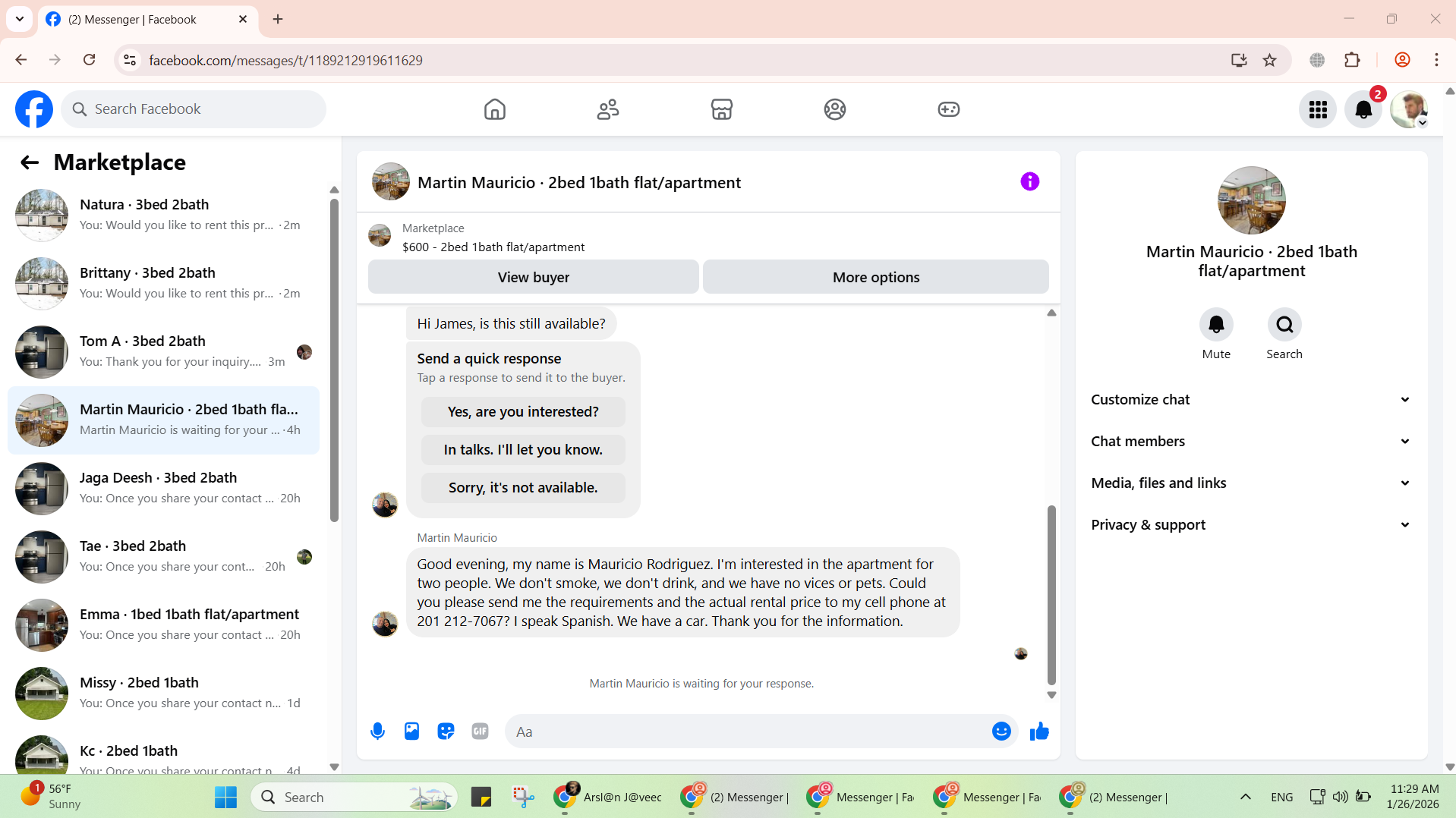The width and height of the screenshot is (1456, 818).
Task: Search in conversation with magnifier icon
Action: (1284, 325)
